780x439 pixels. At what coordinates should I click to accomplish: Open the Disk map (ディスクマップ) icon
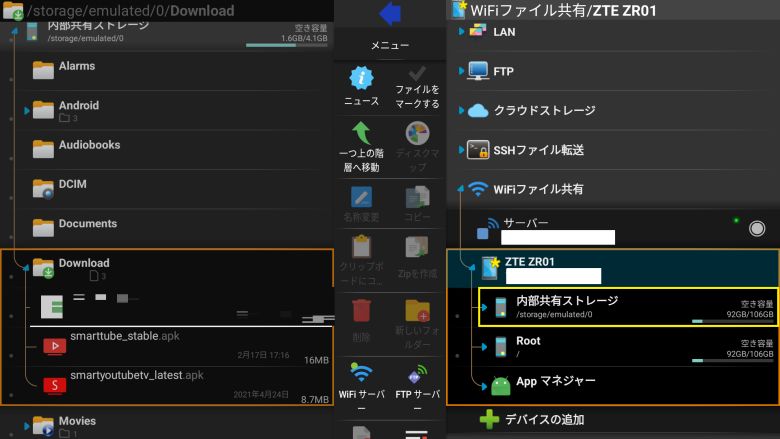point(417,133)
